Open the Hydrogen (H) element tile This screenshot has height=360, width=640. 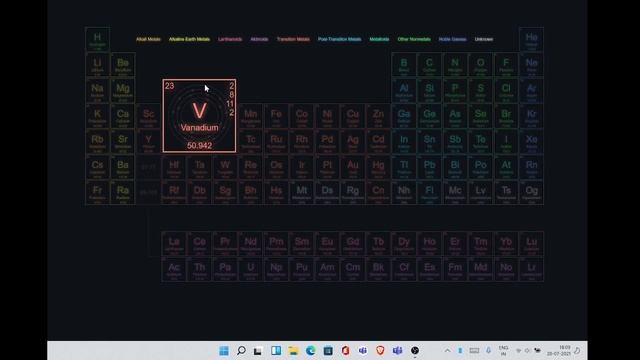click(x=97, y=40)
